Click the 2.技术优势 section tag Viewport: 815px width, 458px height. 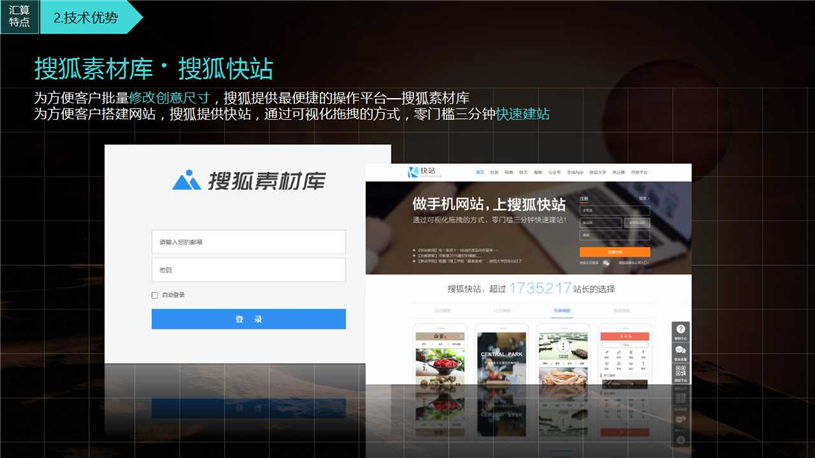[86, 17]
